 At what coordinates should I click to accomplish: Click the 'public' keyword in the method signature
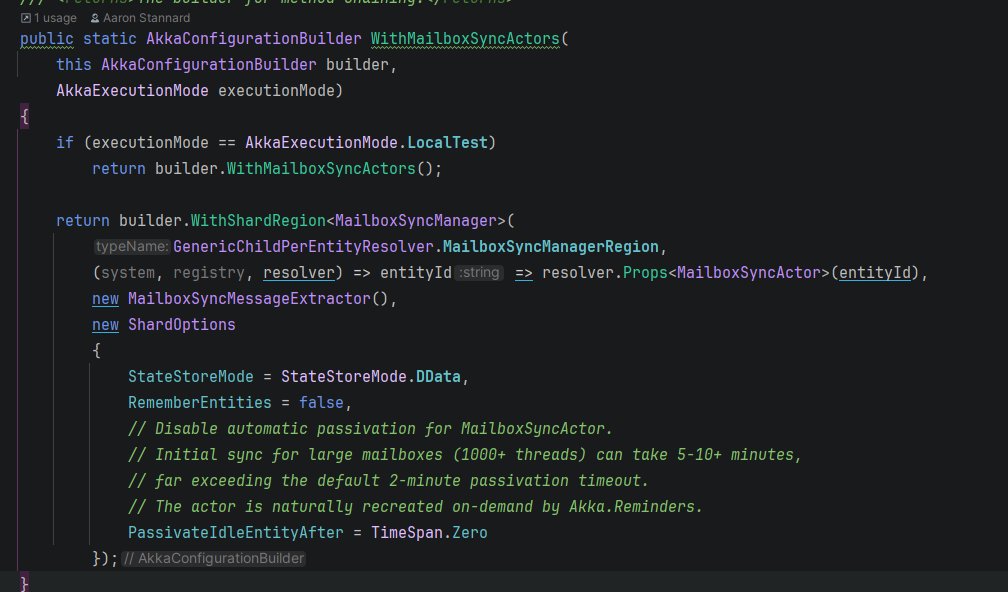46,39
